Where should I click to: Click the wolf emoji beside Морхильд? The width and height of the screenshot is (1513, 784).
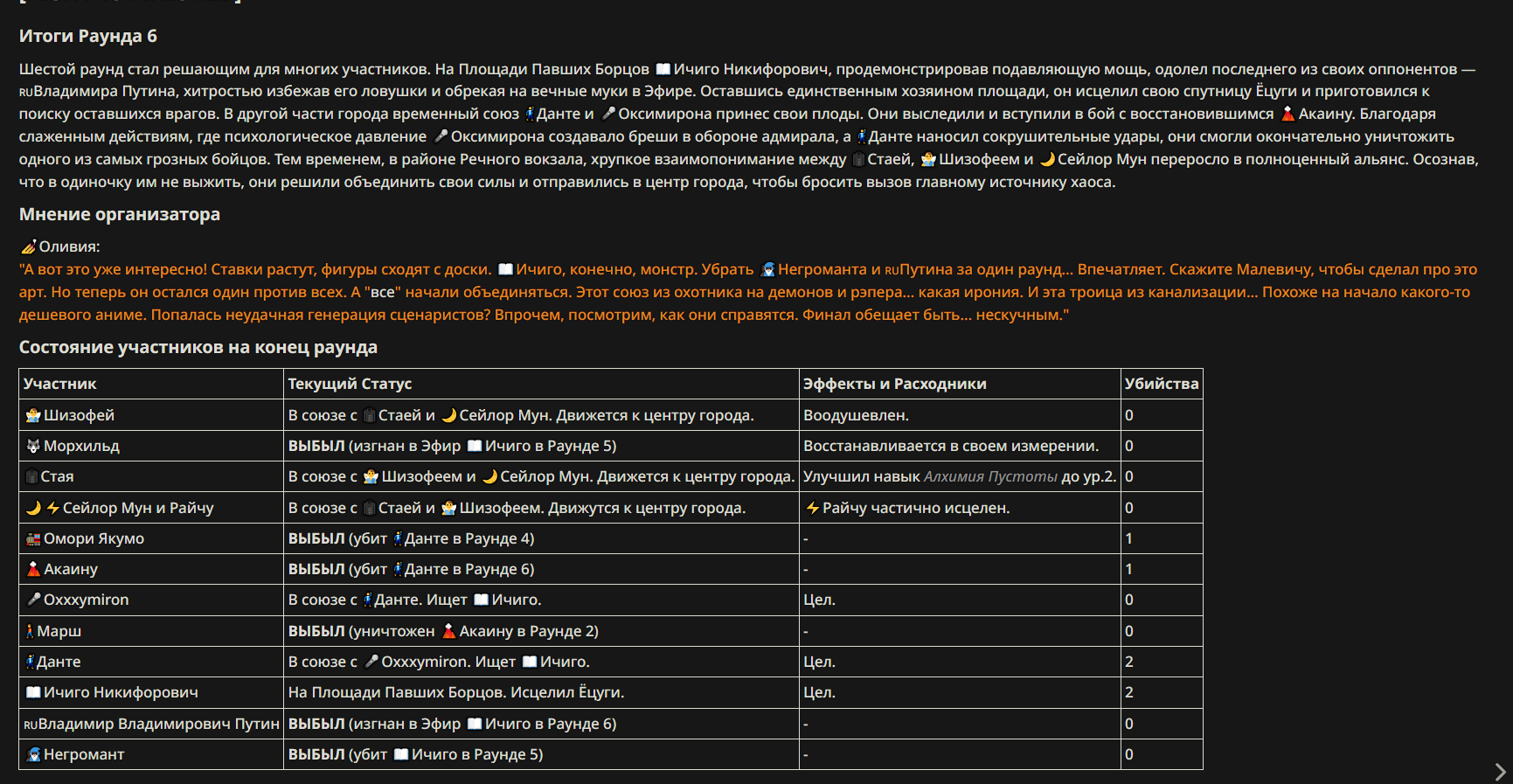point(33,446)
